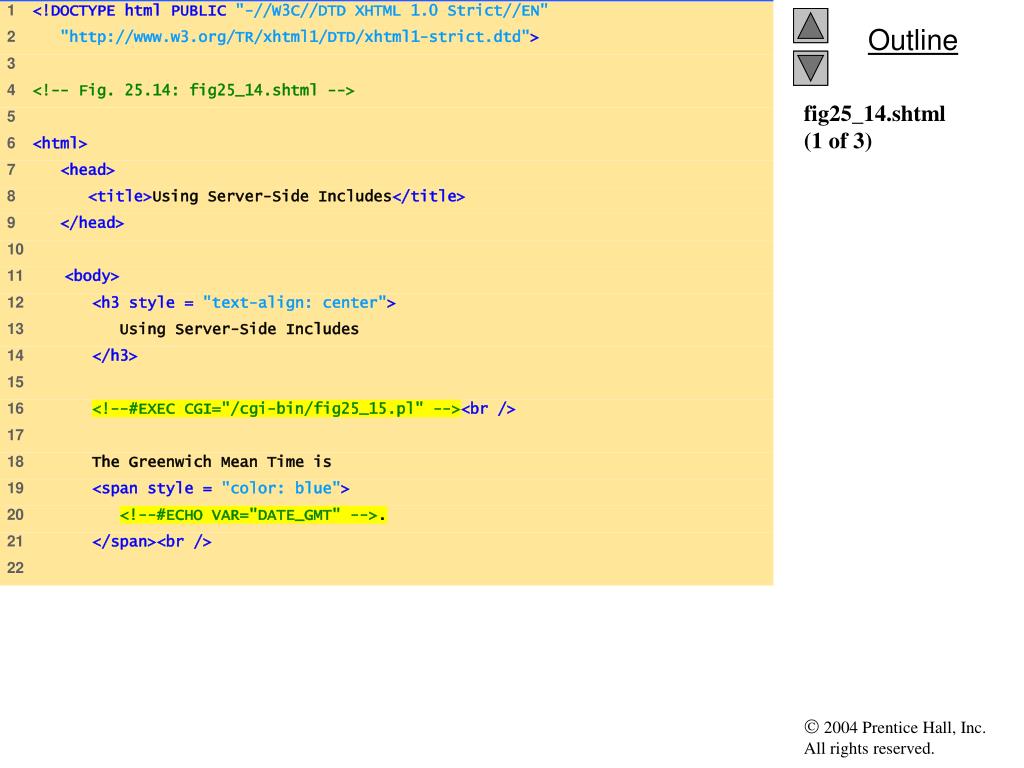The image size is (1024, 768).
Task: Click 'The Greenwich Mean Time is' text
Action: coord(212,462)
